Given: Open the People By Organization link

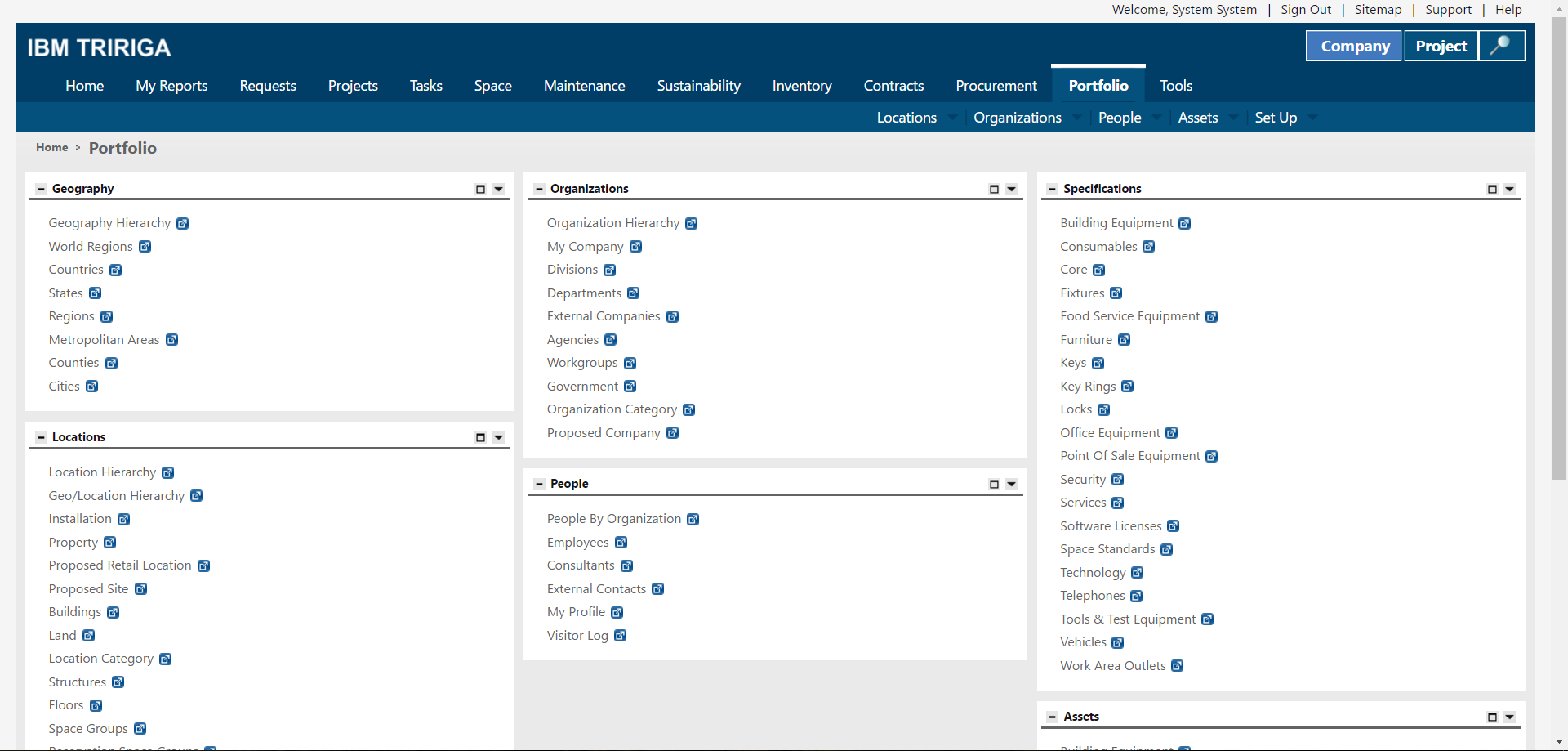Looking at the screenshot, I should (614, 519).
